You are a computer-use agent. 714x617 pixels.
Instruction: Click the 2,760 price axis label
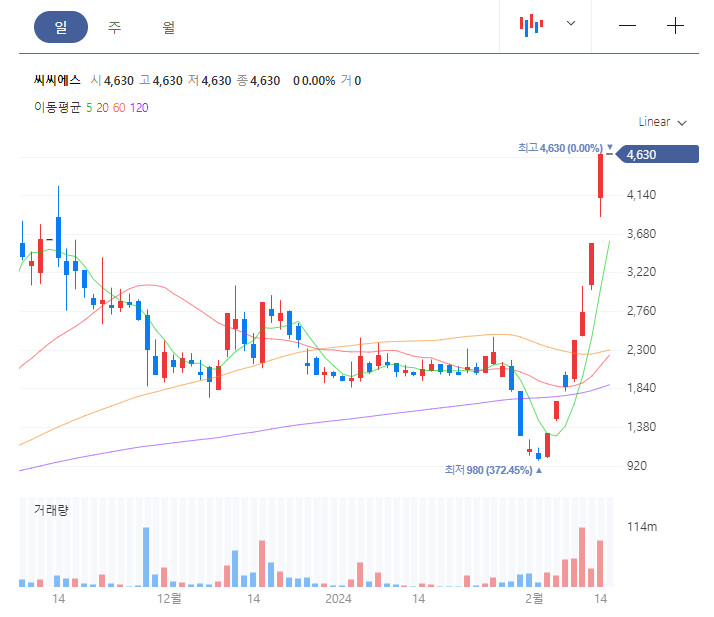click(641, 311)
